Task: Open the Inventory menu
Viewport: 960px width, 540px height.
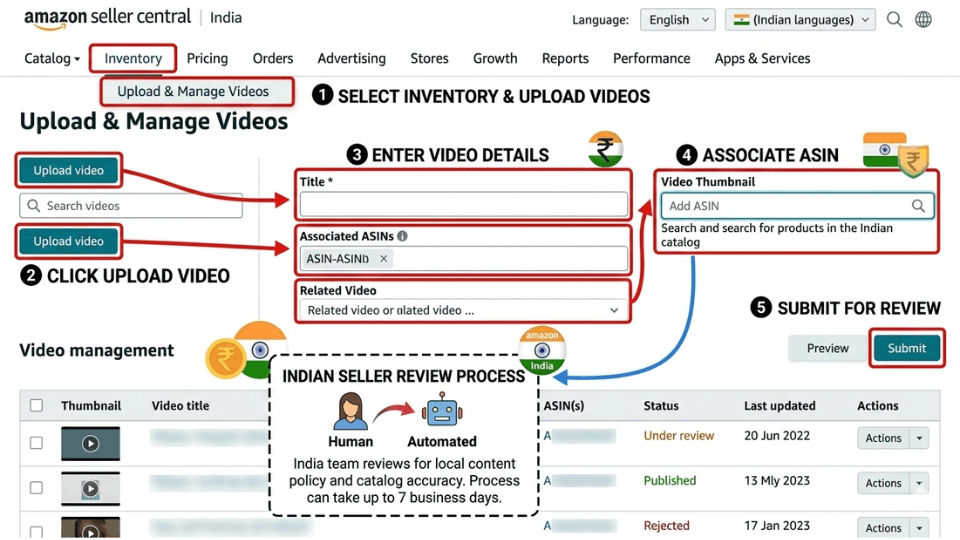Action: tap(133, 58)
